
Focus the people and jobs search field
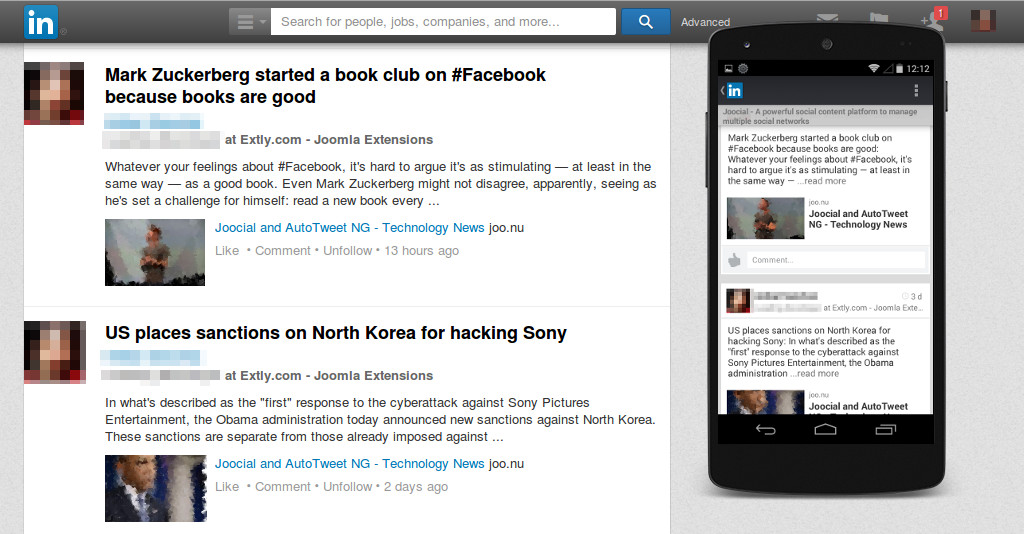443,22
